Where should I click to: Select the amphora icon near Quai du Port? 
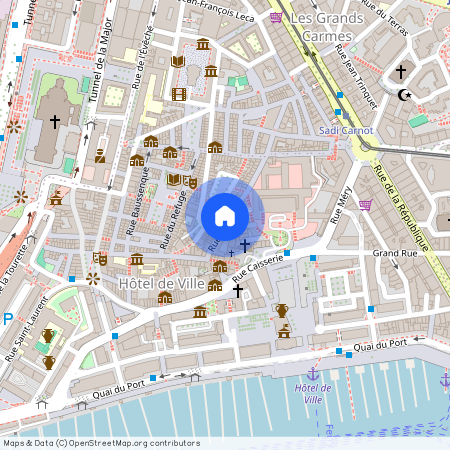(282, 311)
